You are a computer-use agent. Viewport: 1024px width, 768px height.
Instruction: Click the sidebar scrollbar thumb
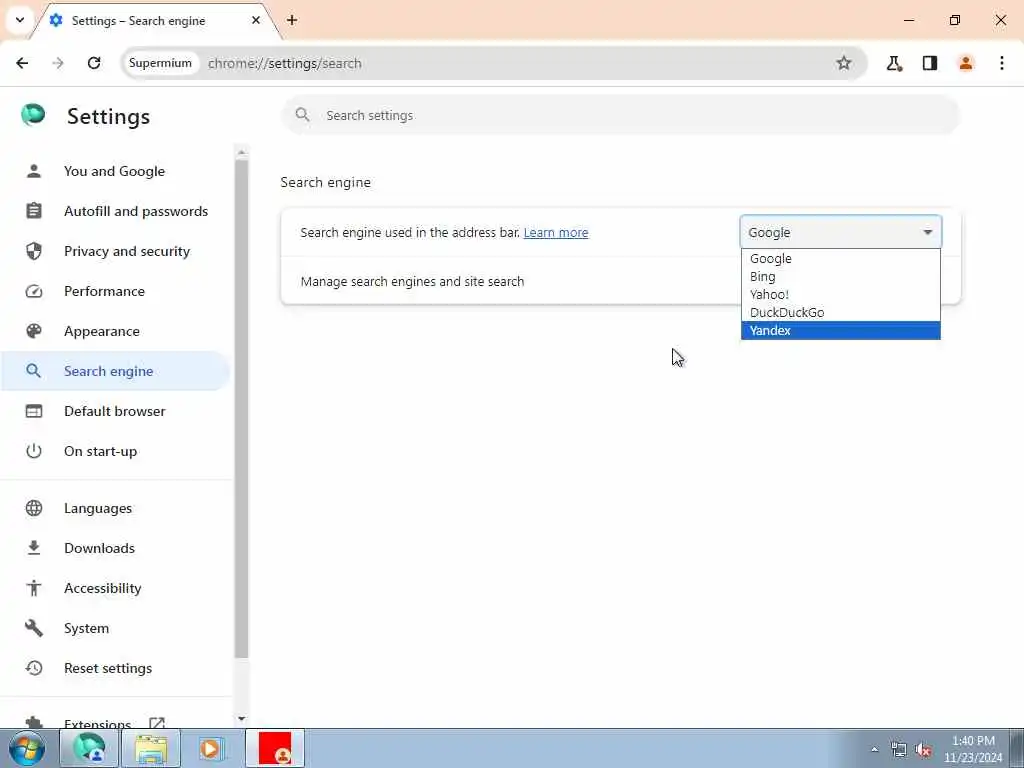242,409
